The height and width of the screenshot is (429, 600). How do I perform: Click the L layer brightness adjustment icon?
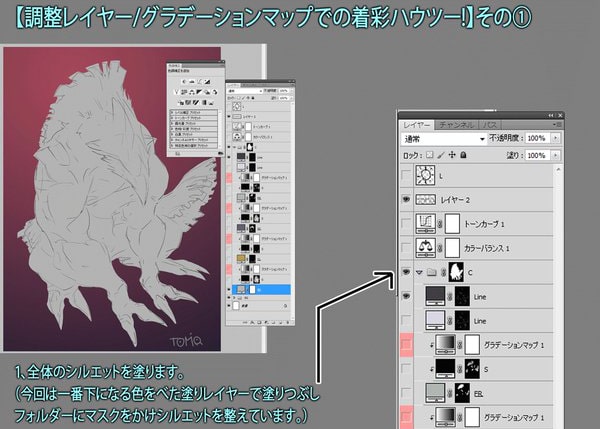pos(426,176)
